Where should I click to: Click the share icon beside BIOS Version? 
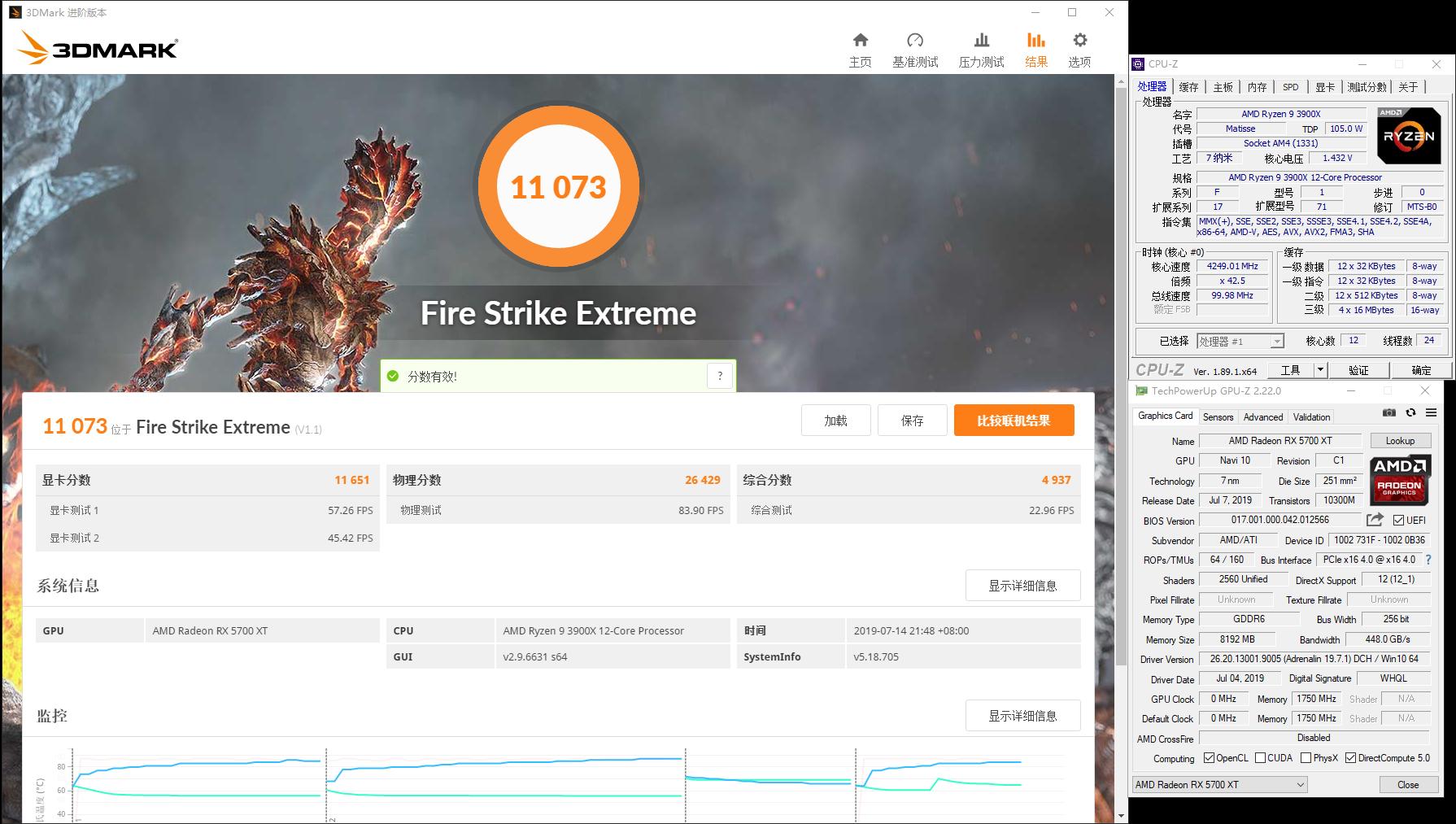click(x=1375, y=520)
